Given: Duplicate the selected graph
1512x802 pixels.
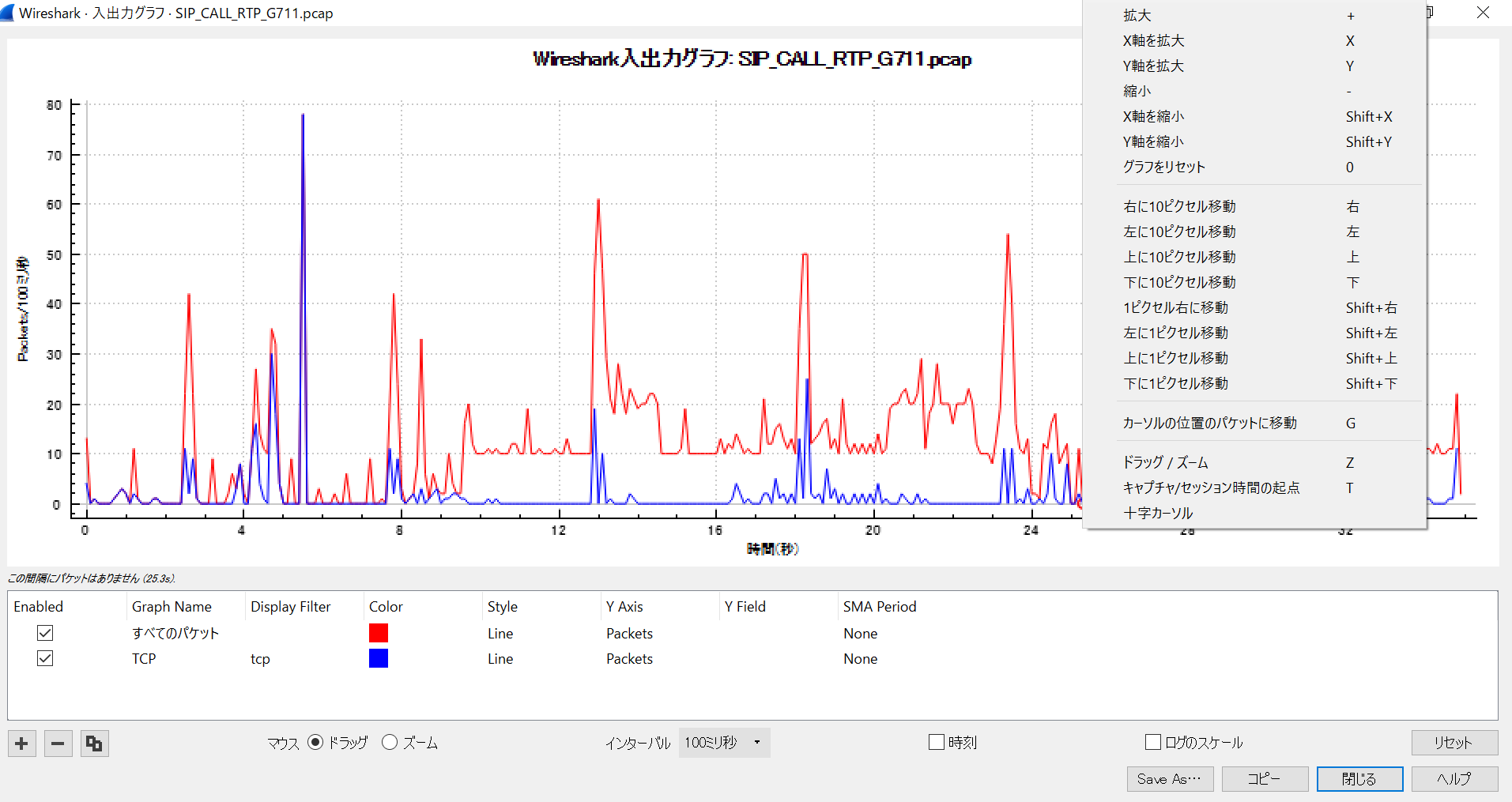Looking at the screenshot, I should 95,744.
